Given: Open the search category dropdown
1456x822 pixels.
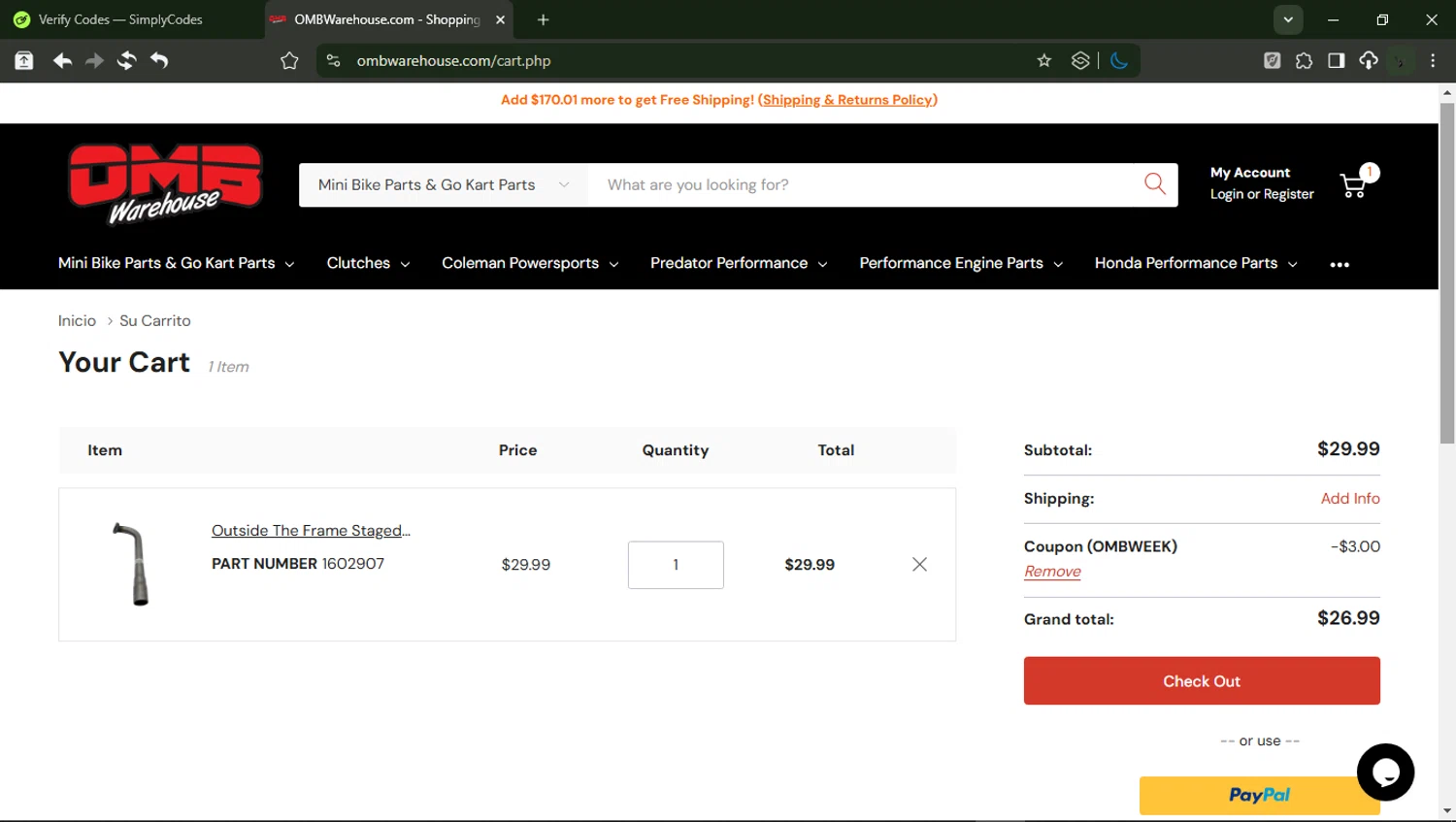Looking at the screenshot, I should [x=443, y=184].
